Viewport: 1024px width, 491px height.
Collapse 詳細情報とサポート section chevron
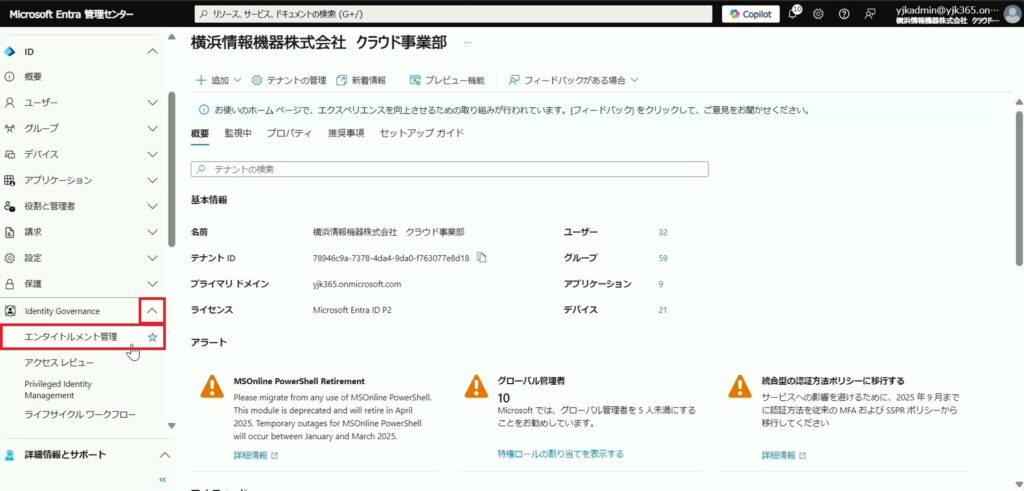[165, 454]
